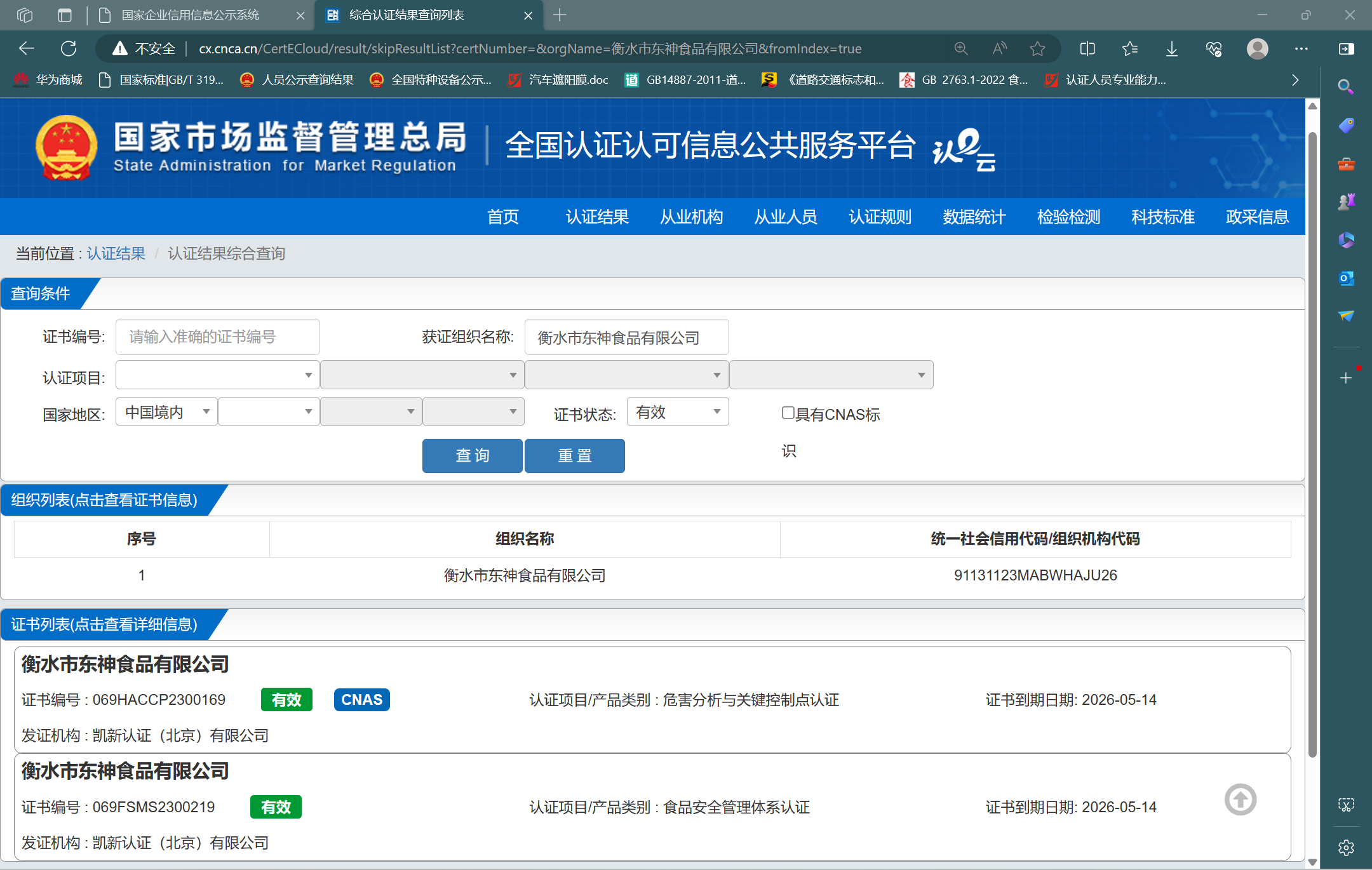This screenshot has height=870, width=1372.
Task: Open 汽车遮阳膜.doc bookmark
Action: click(558, 80)
